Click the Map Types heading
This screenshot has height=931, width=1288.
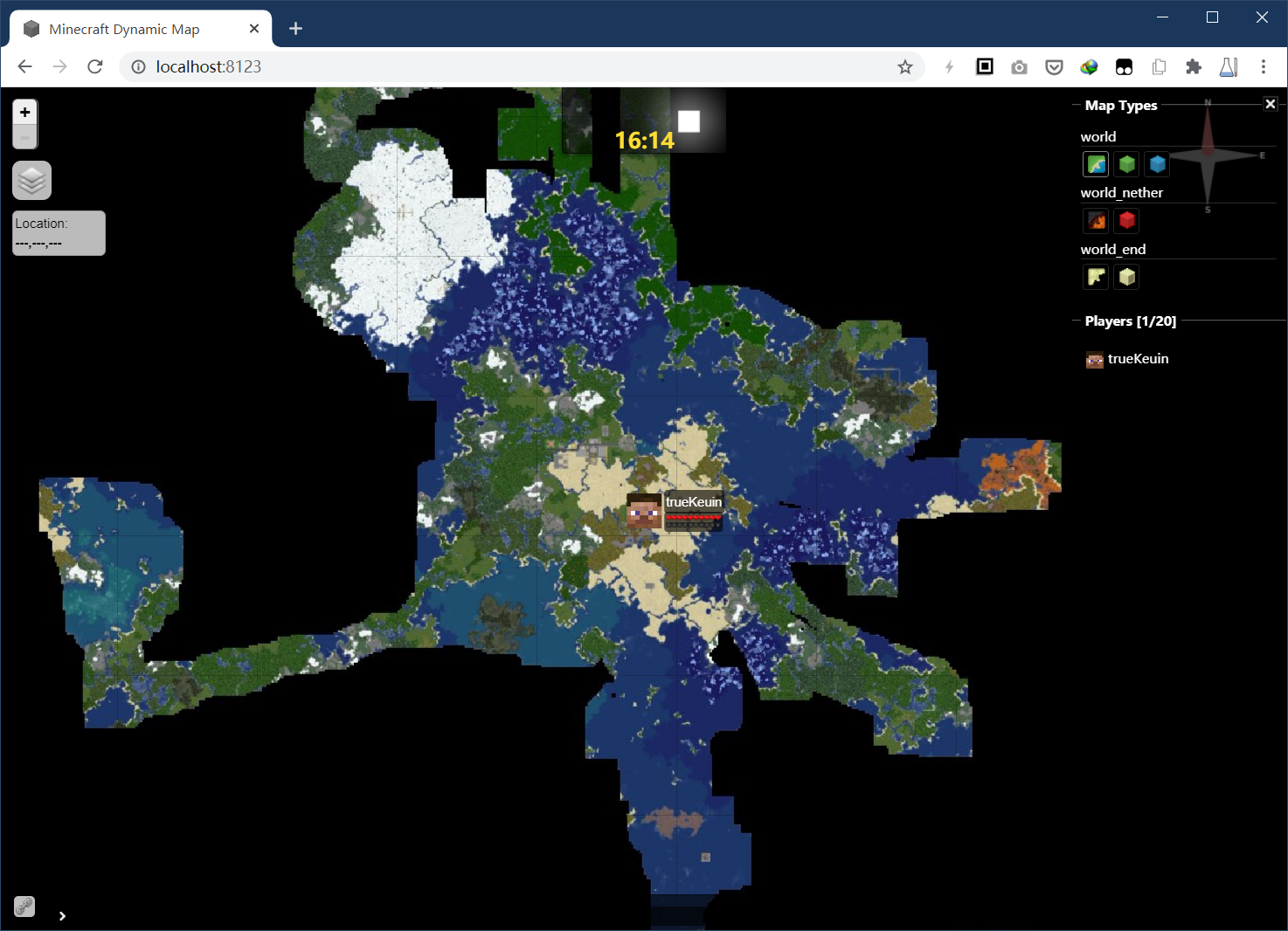tap(1121, 106)
